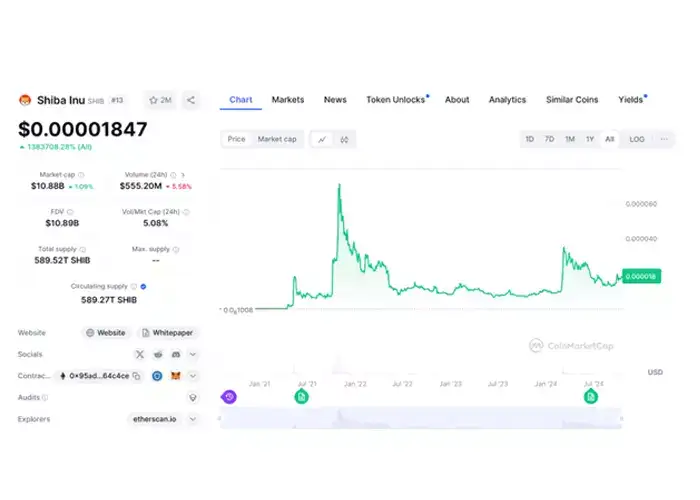Viewport: 700px width, 500px height.
Task: Toggle LOG scale on the chart
Action: (637, 139)
